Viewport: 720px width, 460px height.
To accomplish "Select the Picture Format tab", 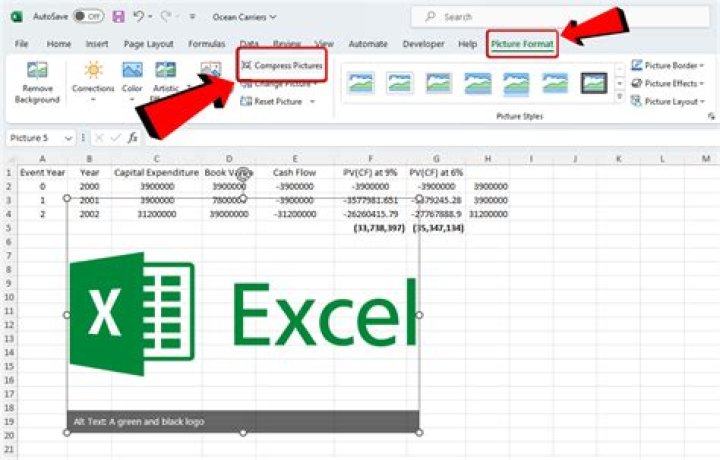I will point(522,44).
